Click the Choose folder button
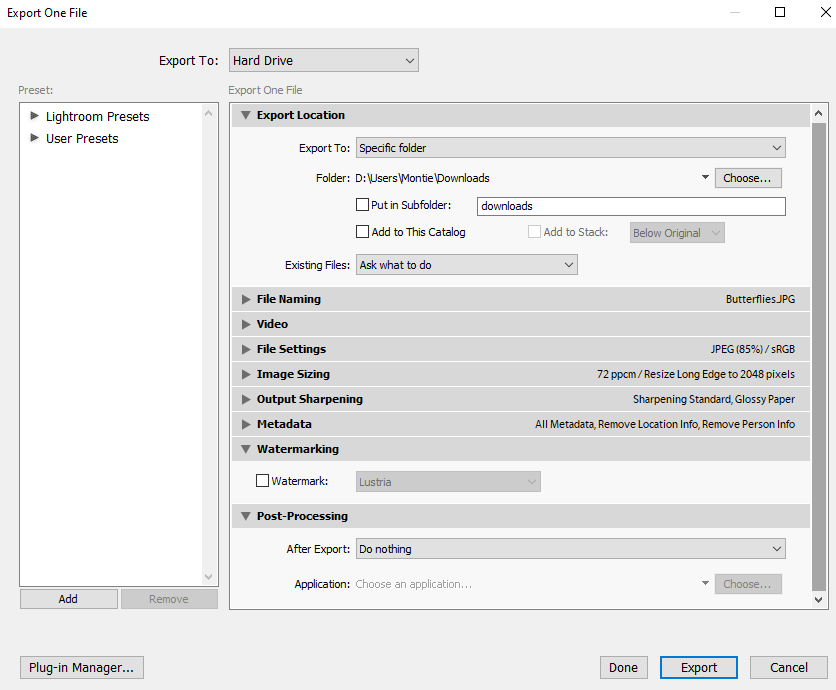The width and height of the screenshot is (836, 690). pyautogui.click(x=748, y=177)
